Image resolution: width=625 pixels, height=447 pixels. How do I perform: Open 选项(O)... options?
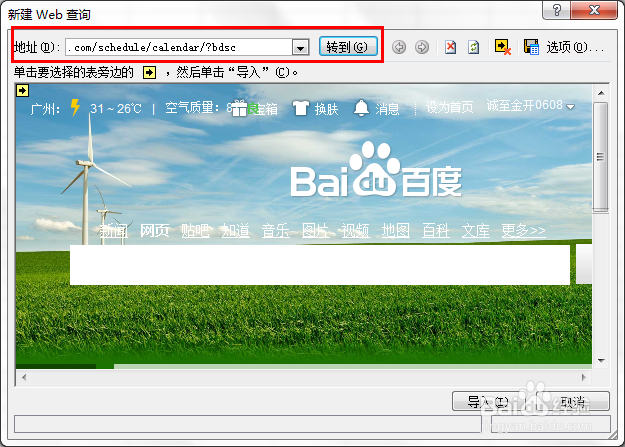pos(575,47)
